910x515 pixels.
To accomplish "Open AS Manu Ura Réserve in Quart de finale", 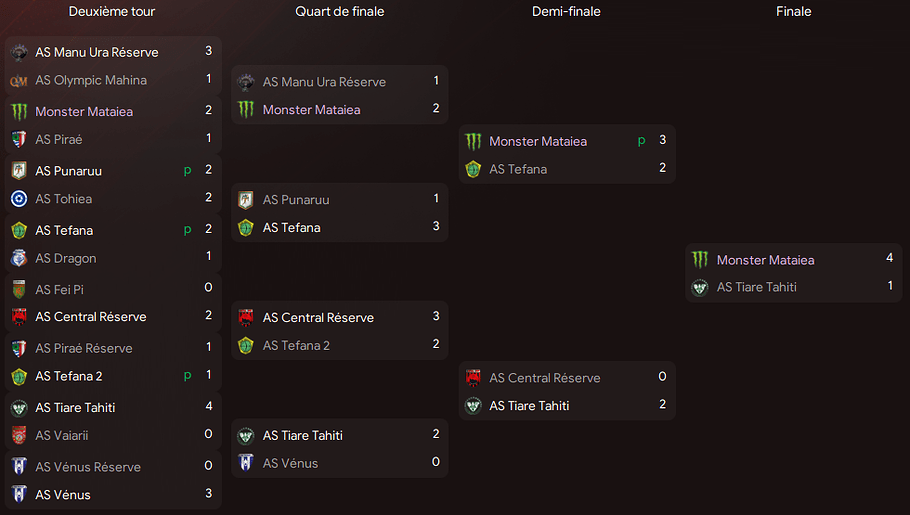I will tap(324, 82).
